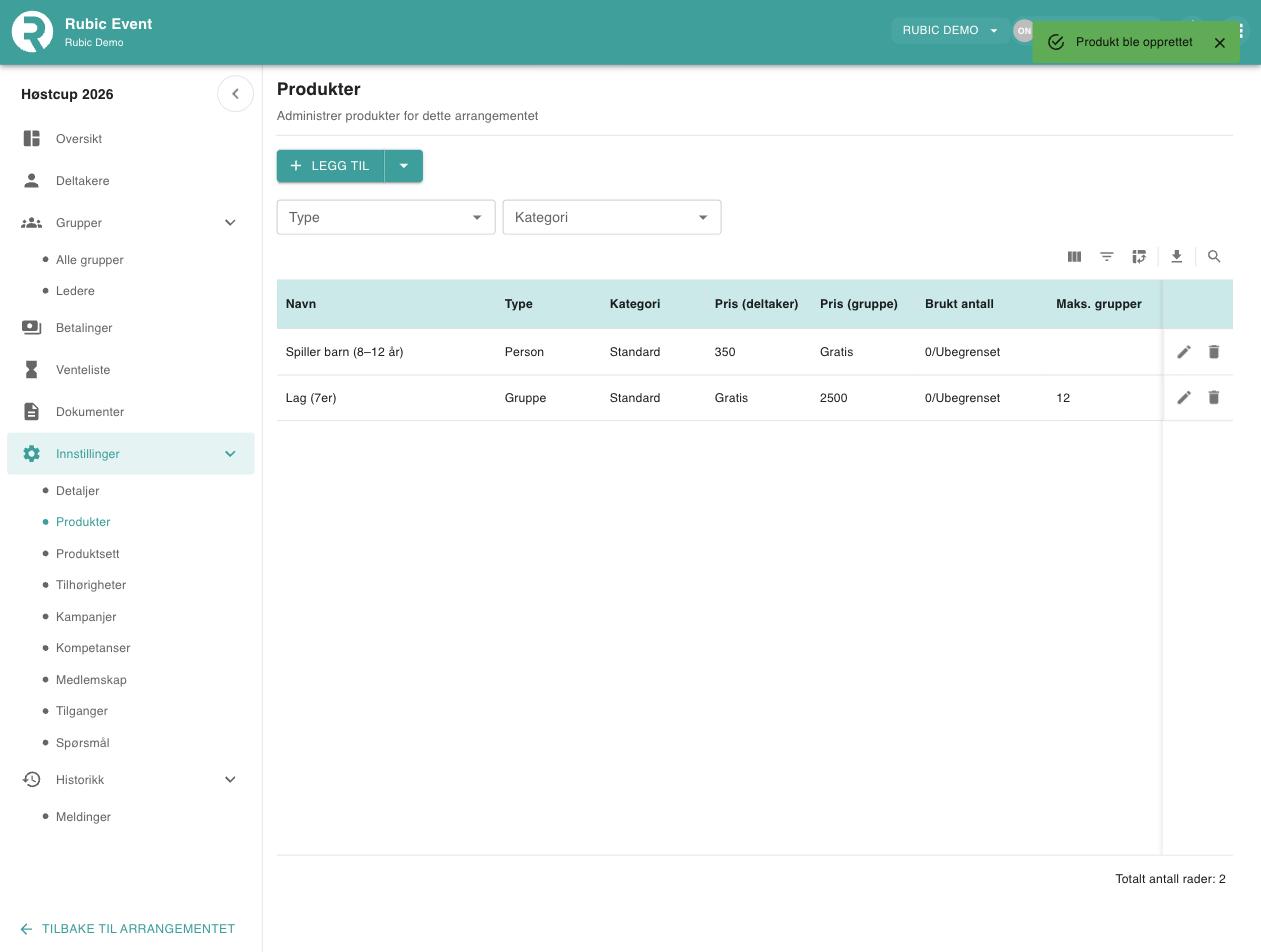Click the 'Totalt antall rader: 2' footer text
1261x952 pixels.
1170,879
